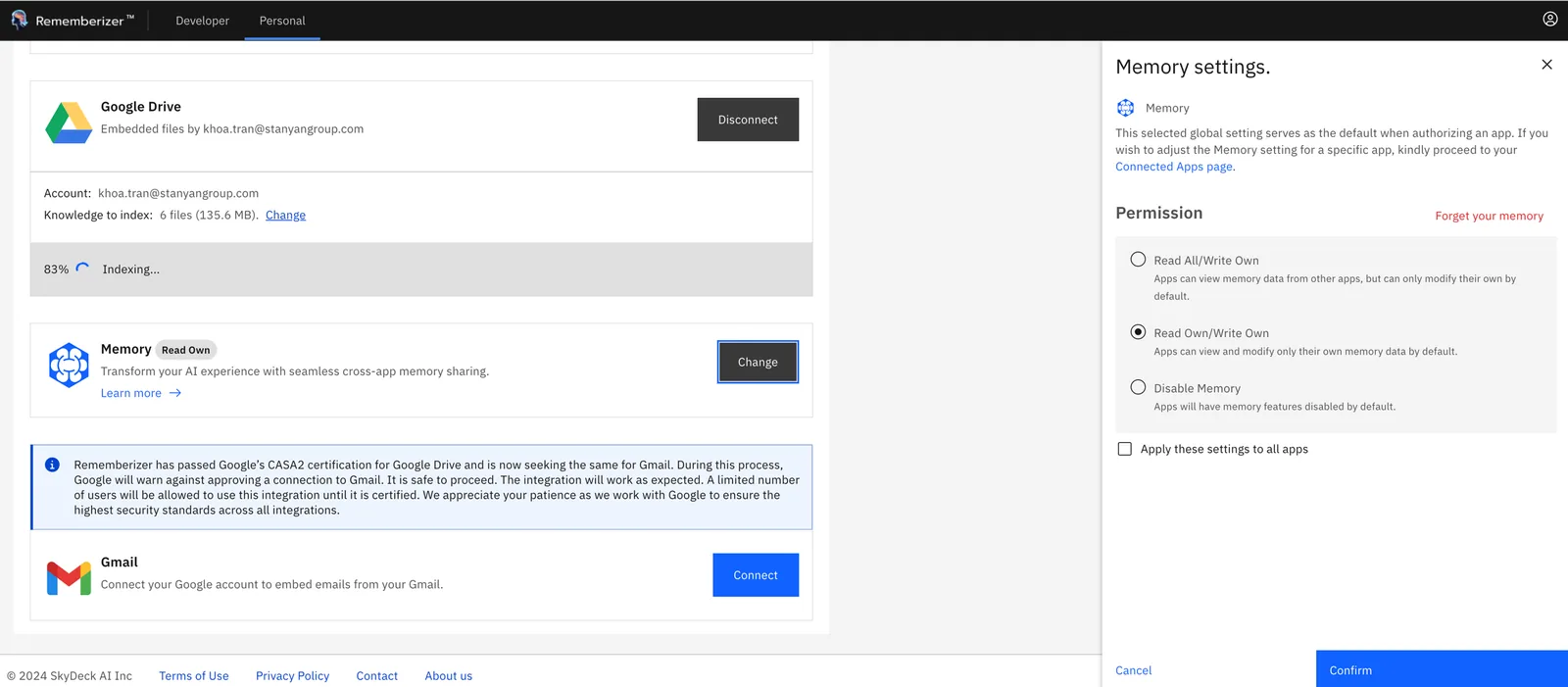Click the Gmail logo icon
1568x687 pixels.
click(69, 578)
